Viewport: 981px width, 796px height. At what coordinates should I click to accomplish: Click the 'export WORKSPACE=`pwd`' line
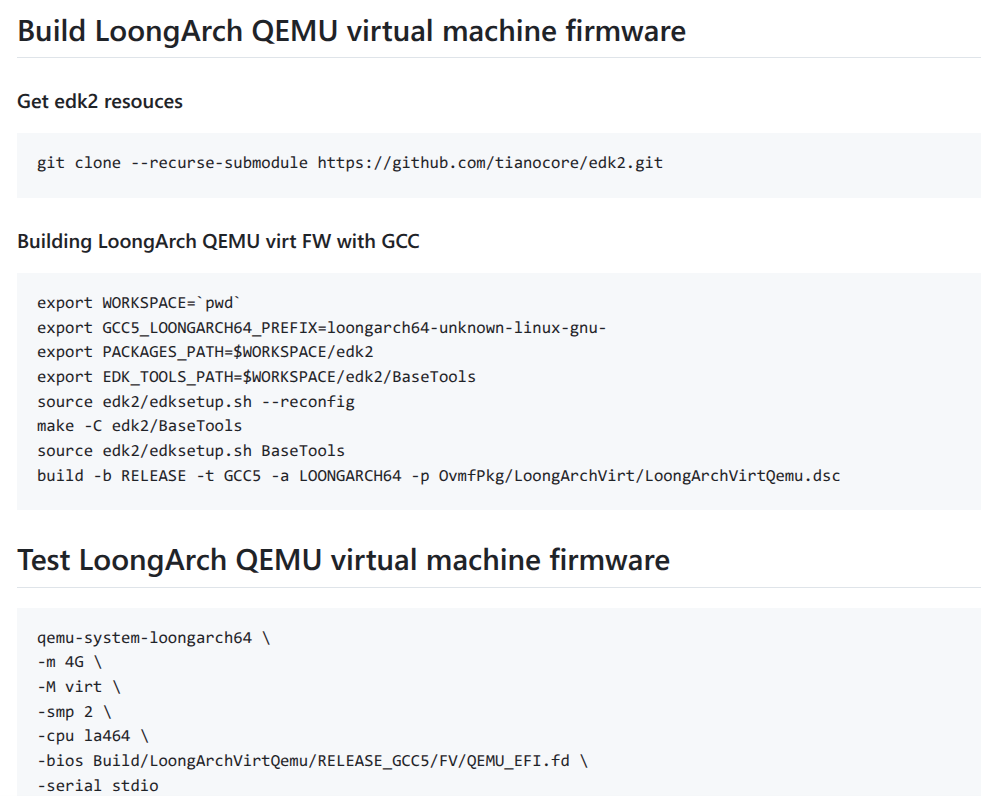point(139,303)
